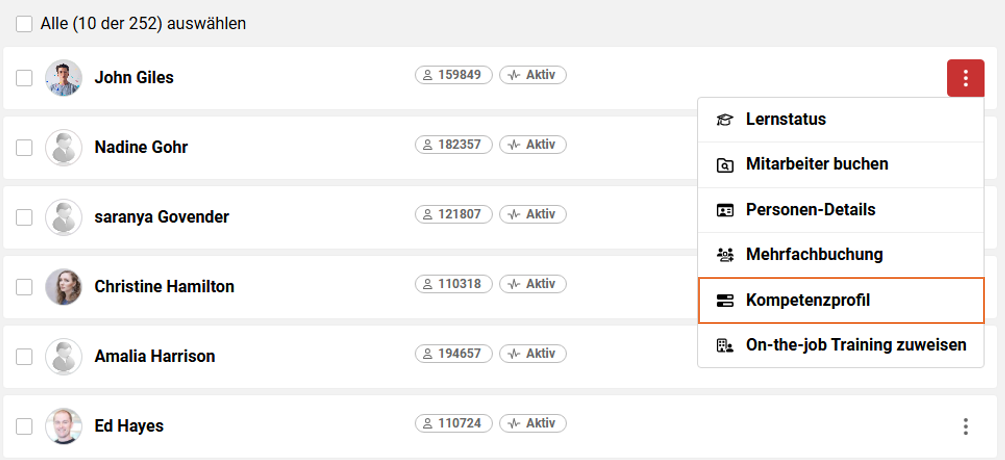This screenshot has width=1005, height=460.
Task: Click John Giles's profile photo
Action: (x=63, y=78)
